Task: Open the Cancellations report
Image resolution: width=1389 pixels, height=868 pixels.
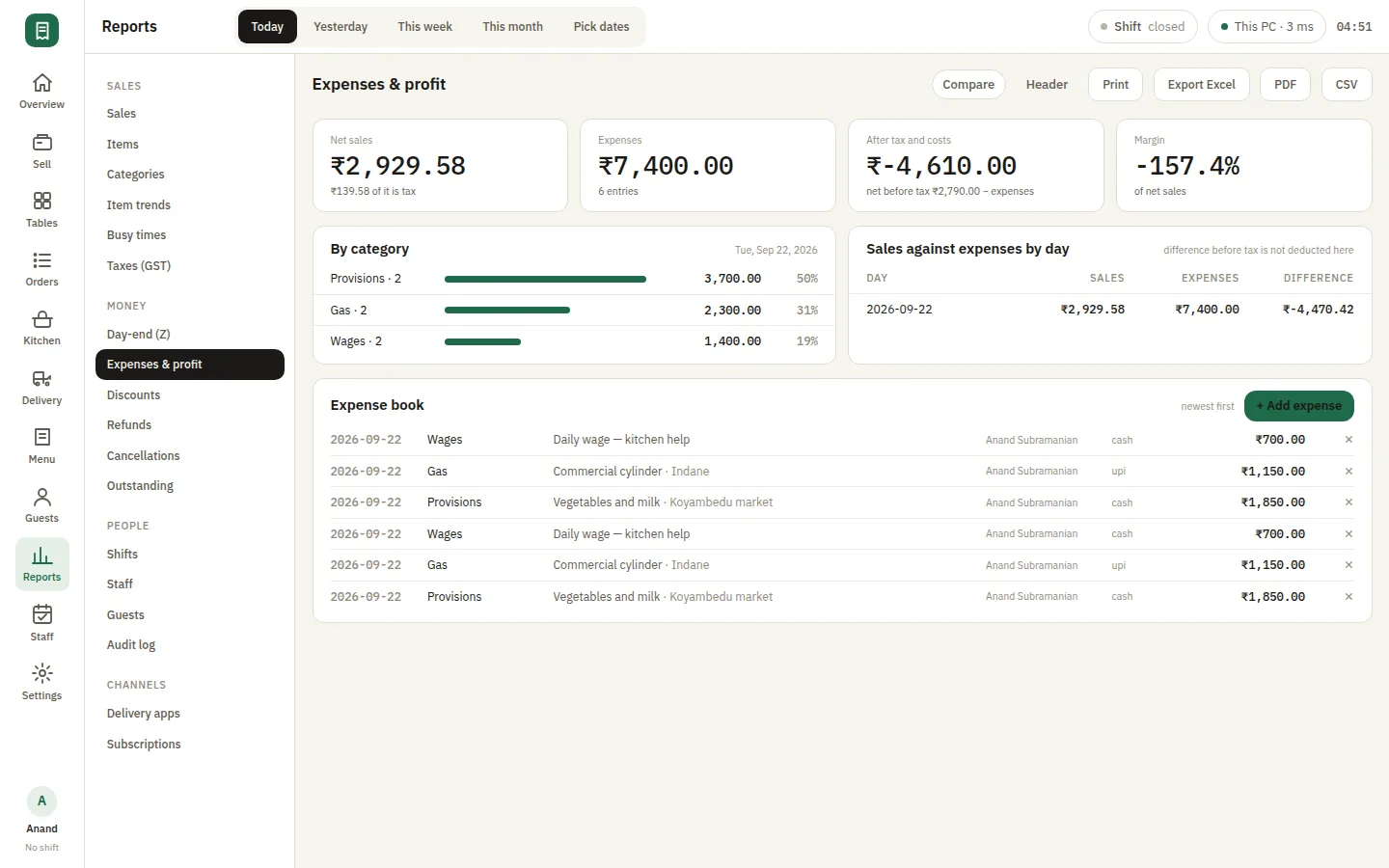Action: pyautogui.click(x=190, y=456)
